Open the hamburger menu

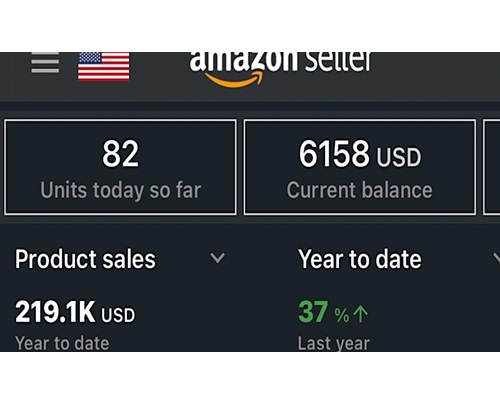45,63
